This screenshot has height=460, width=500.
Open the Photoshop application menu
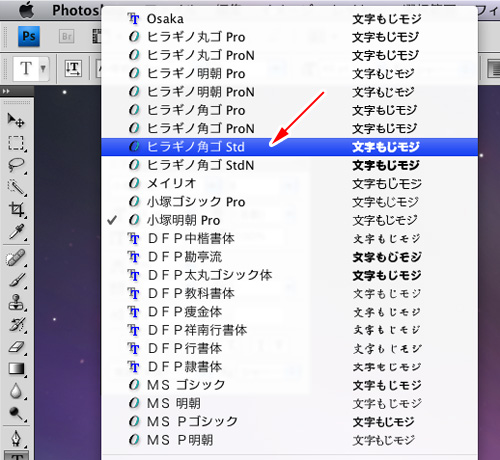tap(77, 10)
